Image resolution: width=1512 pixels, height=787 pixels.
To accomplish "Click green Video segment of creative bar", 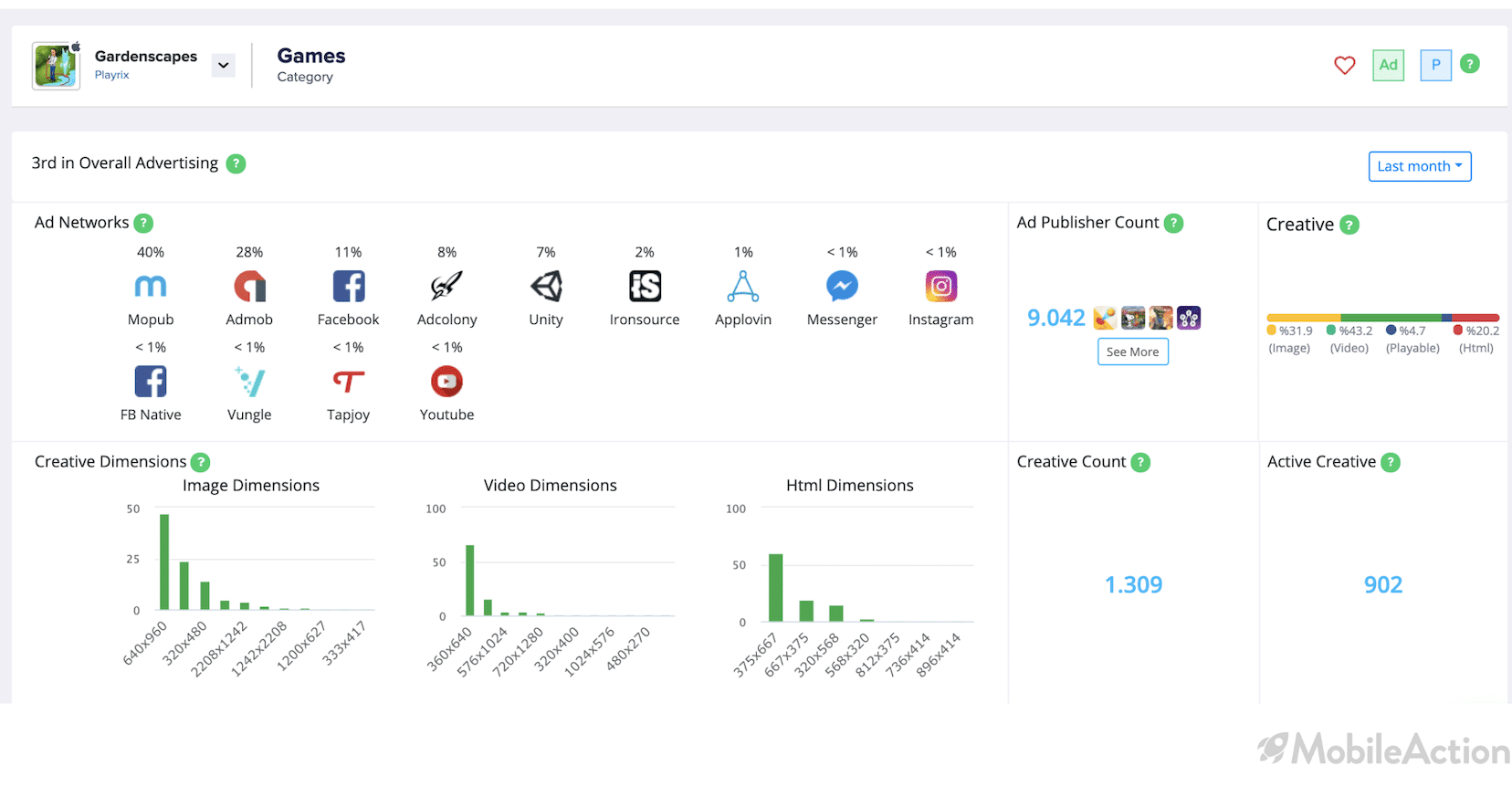I will 1391,318.
